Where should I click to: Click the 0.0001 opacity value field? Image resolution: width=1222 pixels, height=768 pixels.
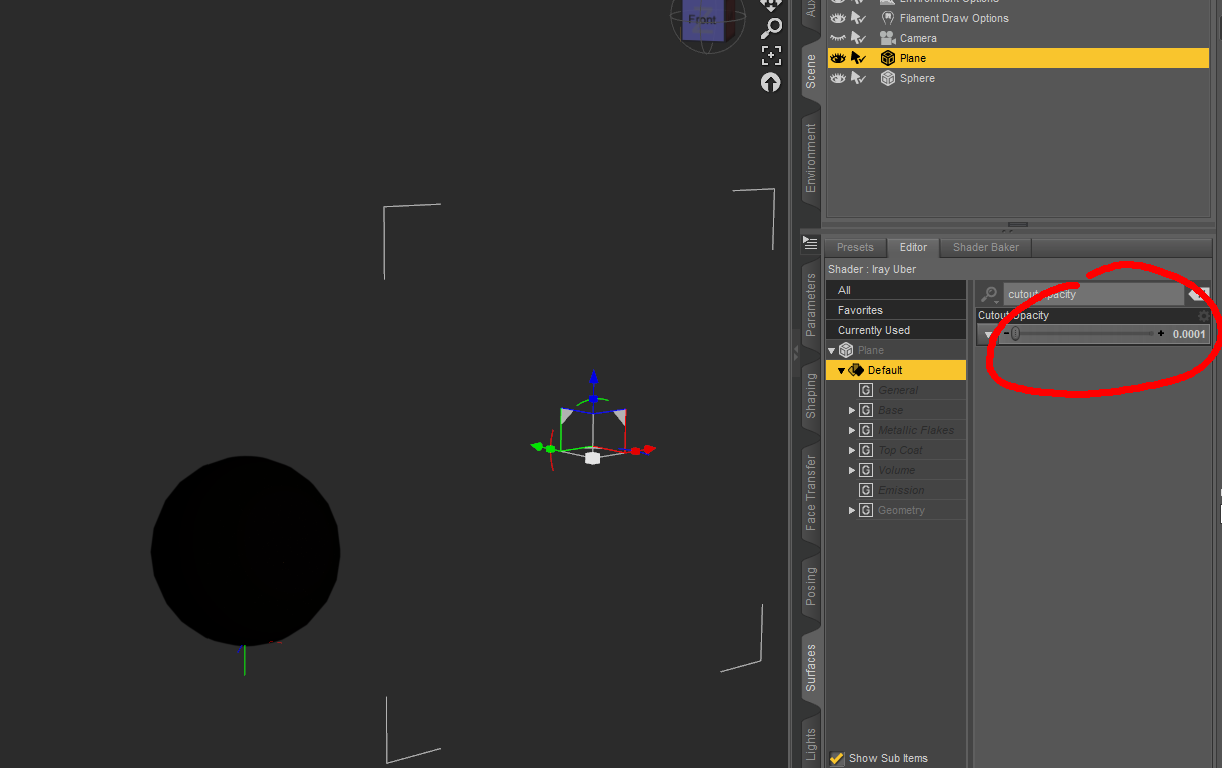(1188, 334)
